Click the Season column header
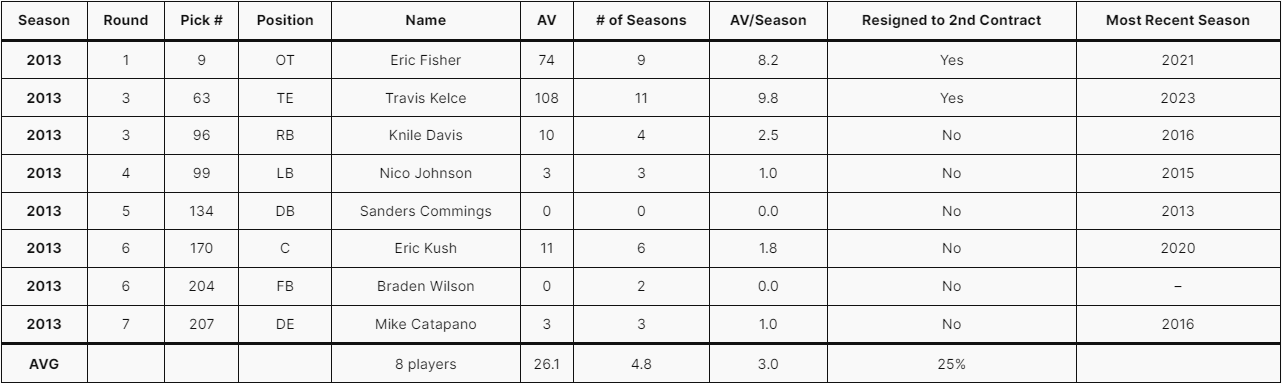Viewport: 1282px width, 383px height. [44, 20]
